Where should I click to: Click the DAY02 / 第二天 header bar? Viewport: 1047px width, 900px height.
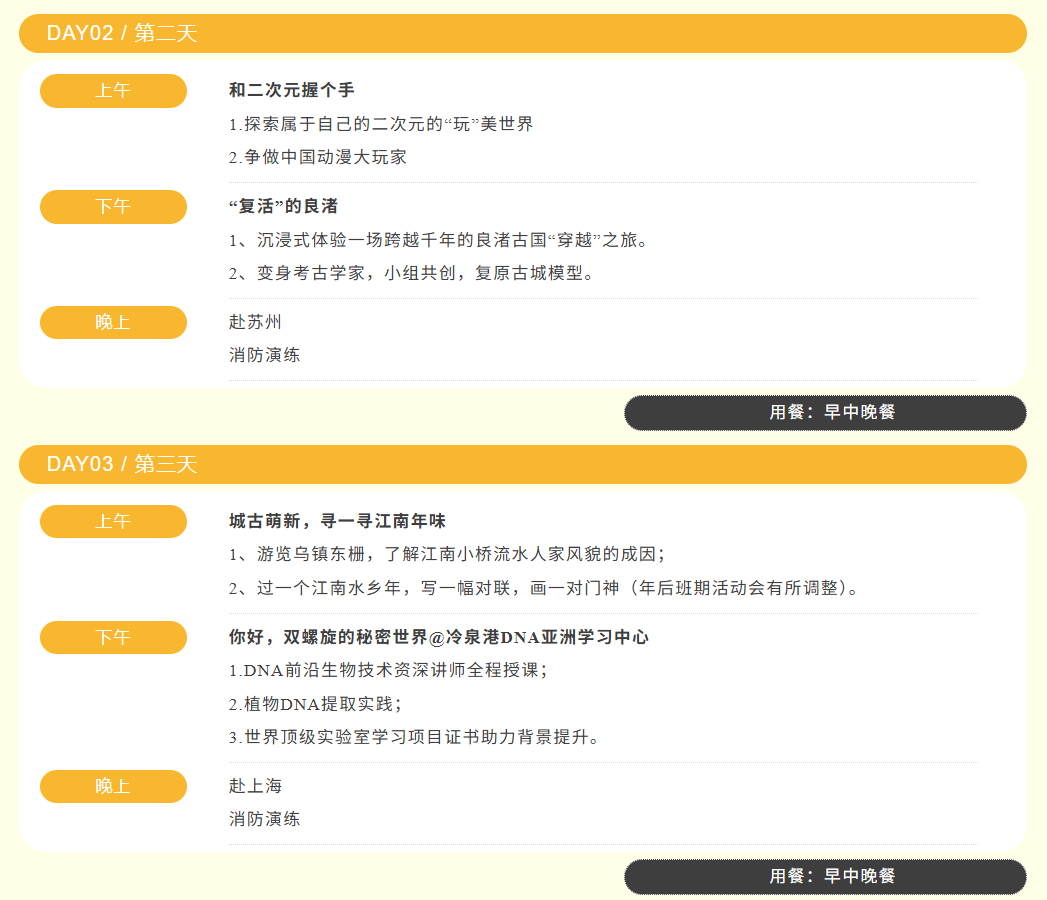coord(522,33)
